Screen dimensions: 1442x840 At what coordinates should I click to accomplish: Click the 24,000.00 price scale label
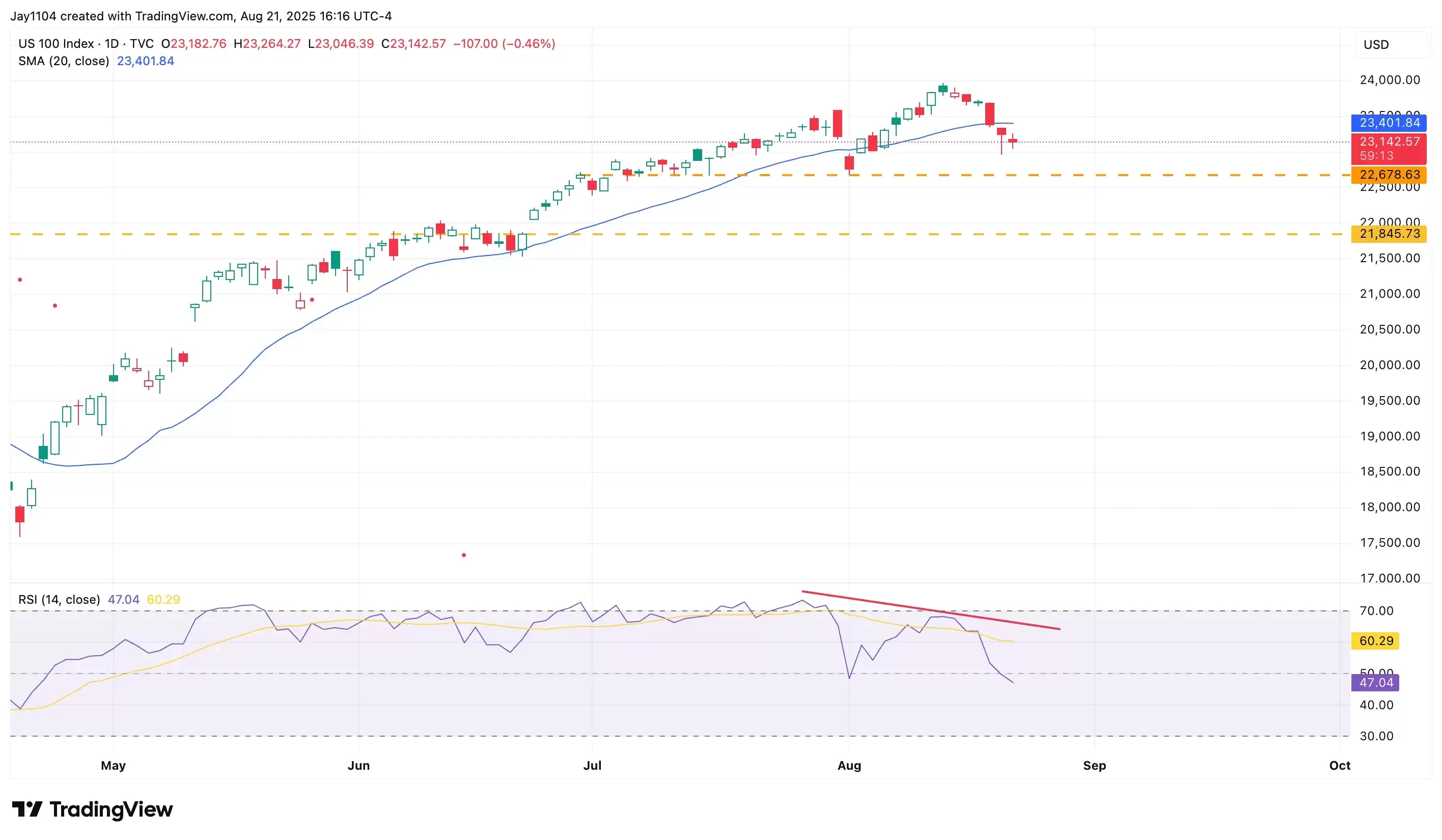1390,80
